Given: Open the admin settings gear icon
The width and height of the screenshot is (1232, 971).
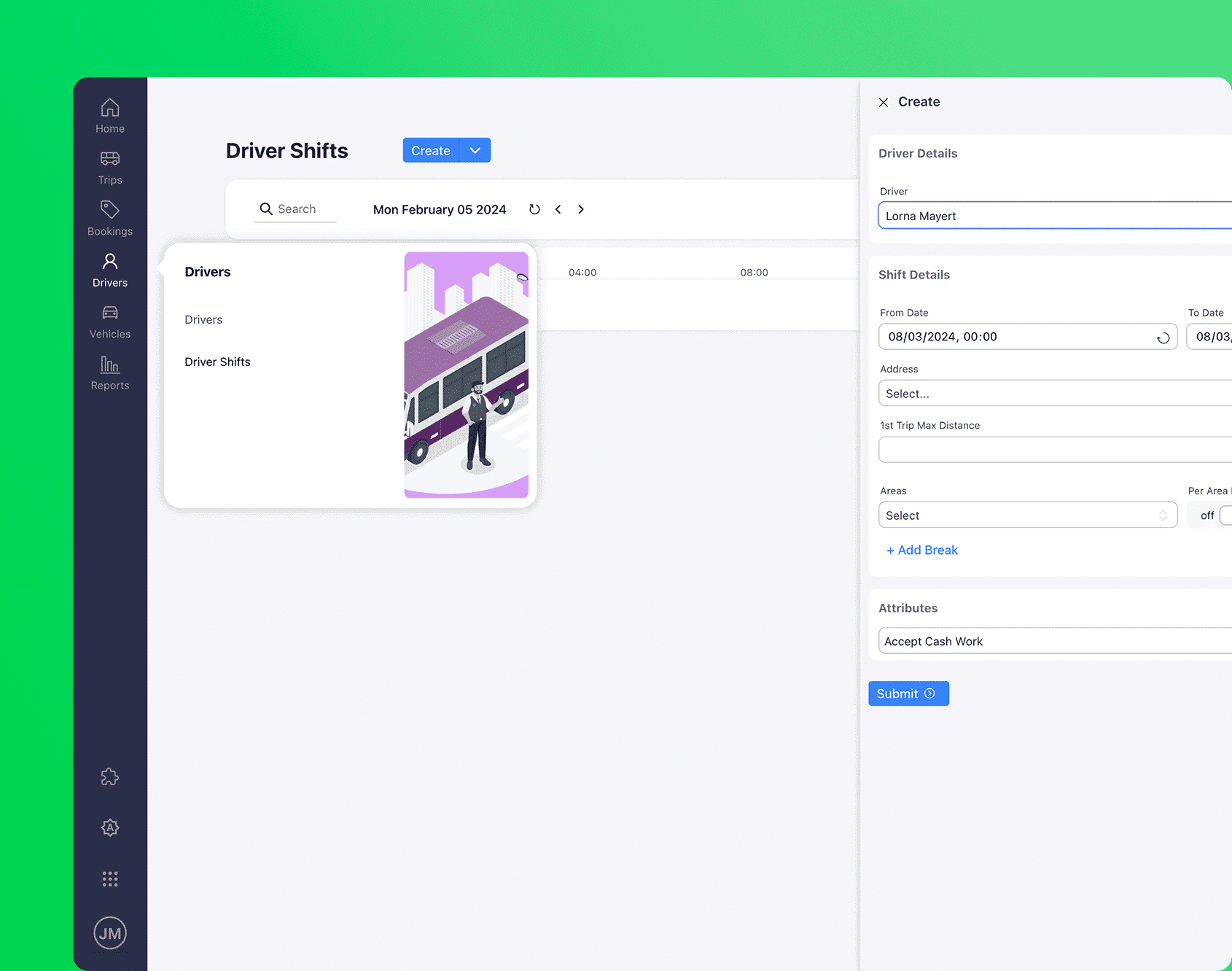Looking at the screenshot, I should tap(110, 828).
